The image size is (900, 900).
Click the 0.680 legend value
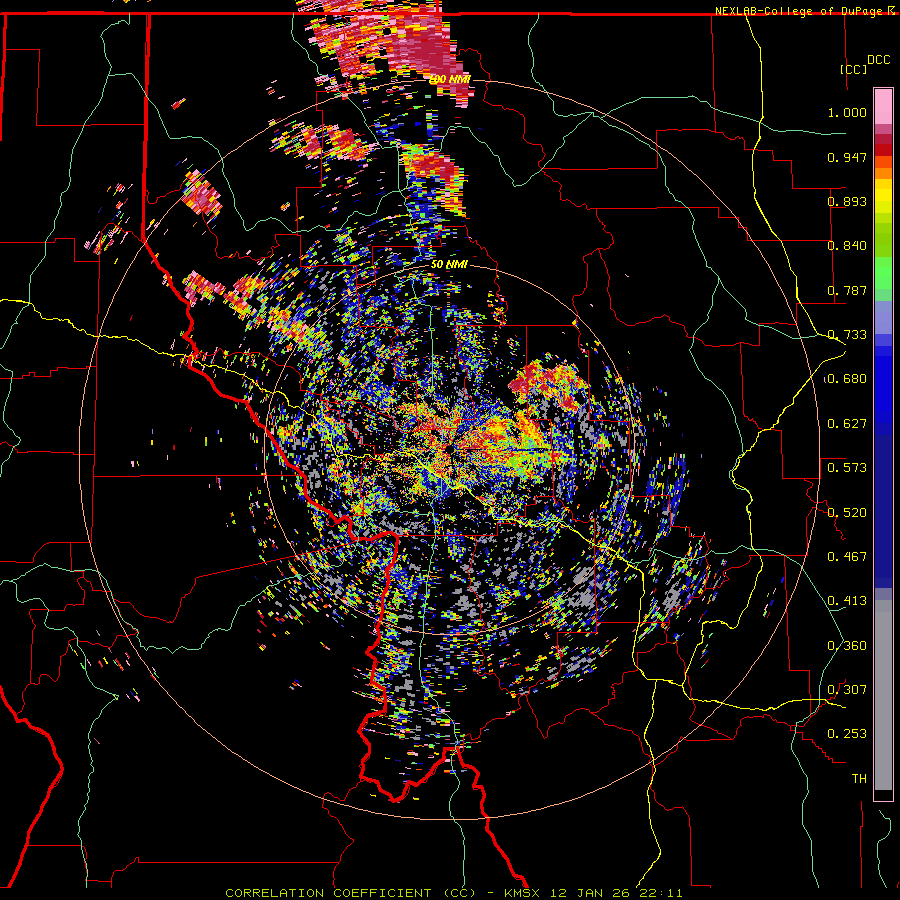point(847,379)
